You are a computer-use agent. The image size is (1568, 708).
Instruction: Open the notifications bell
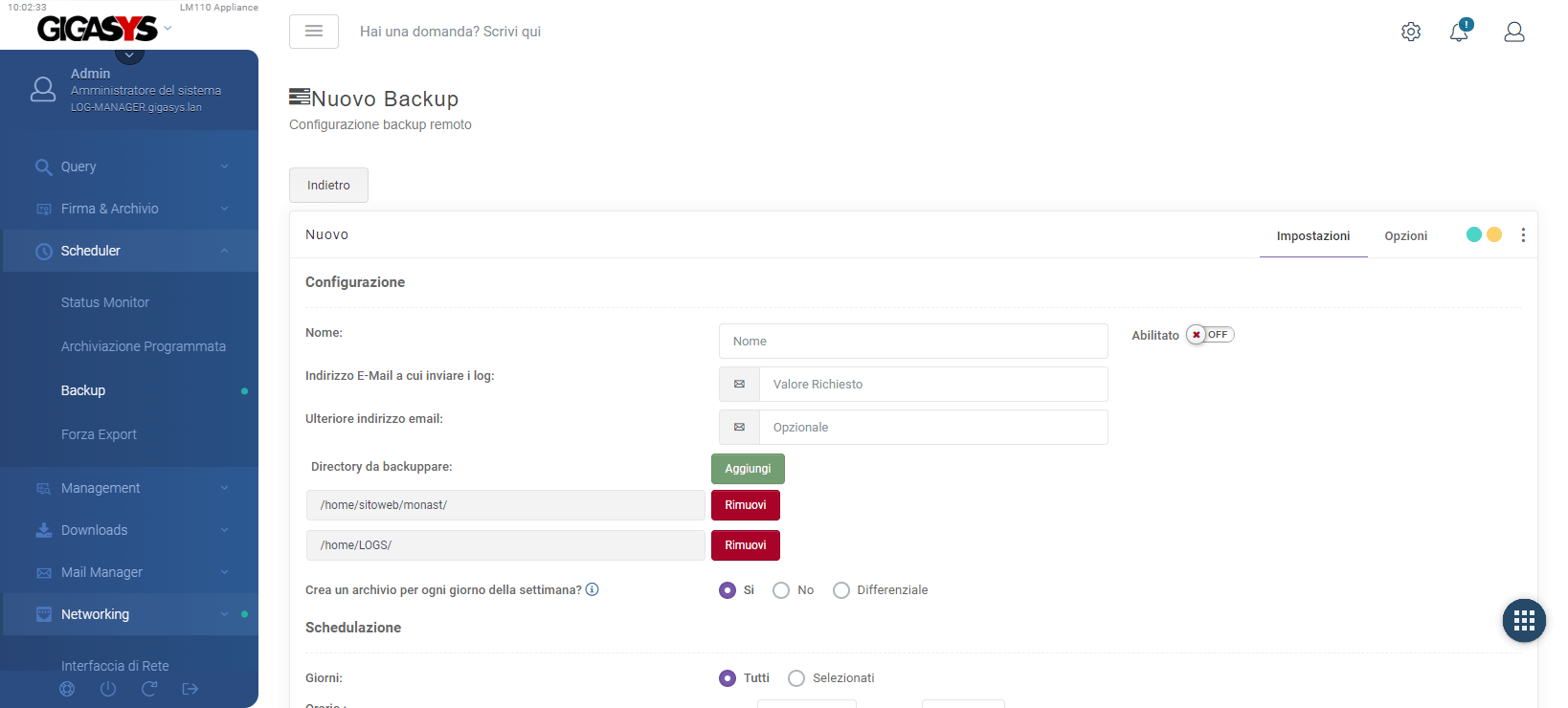(x=1459, y=32)
